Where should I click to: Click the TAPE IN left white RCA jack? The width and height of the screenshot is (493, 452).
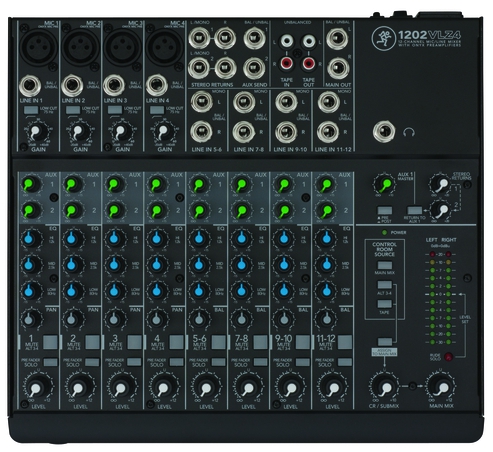[x=287, y=42]
